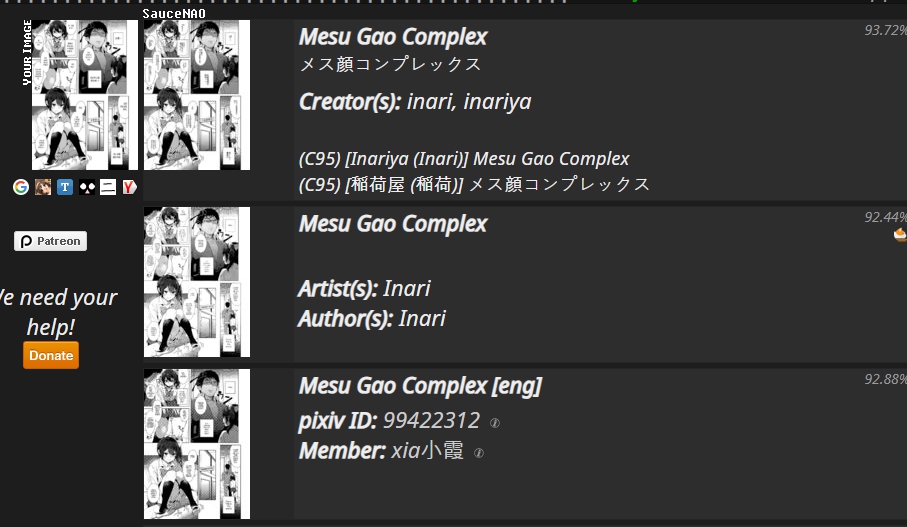Open thumbnail of the 92.44% result
This screenshot has height=527, width=907.
click(x=197, y=282)
